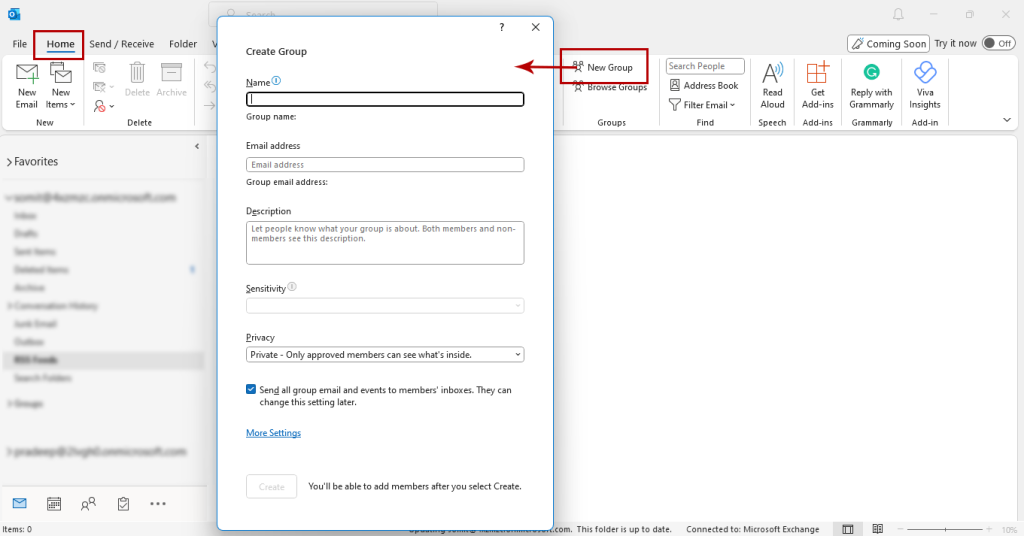This screenshot has height=536, width=1024.
Task: Open the Privacy dropdown
Action: click(x=385, y=355)
